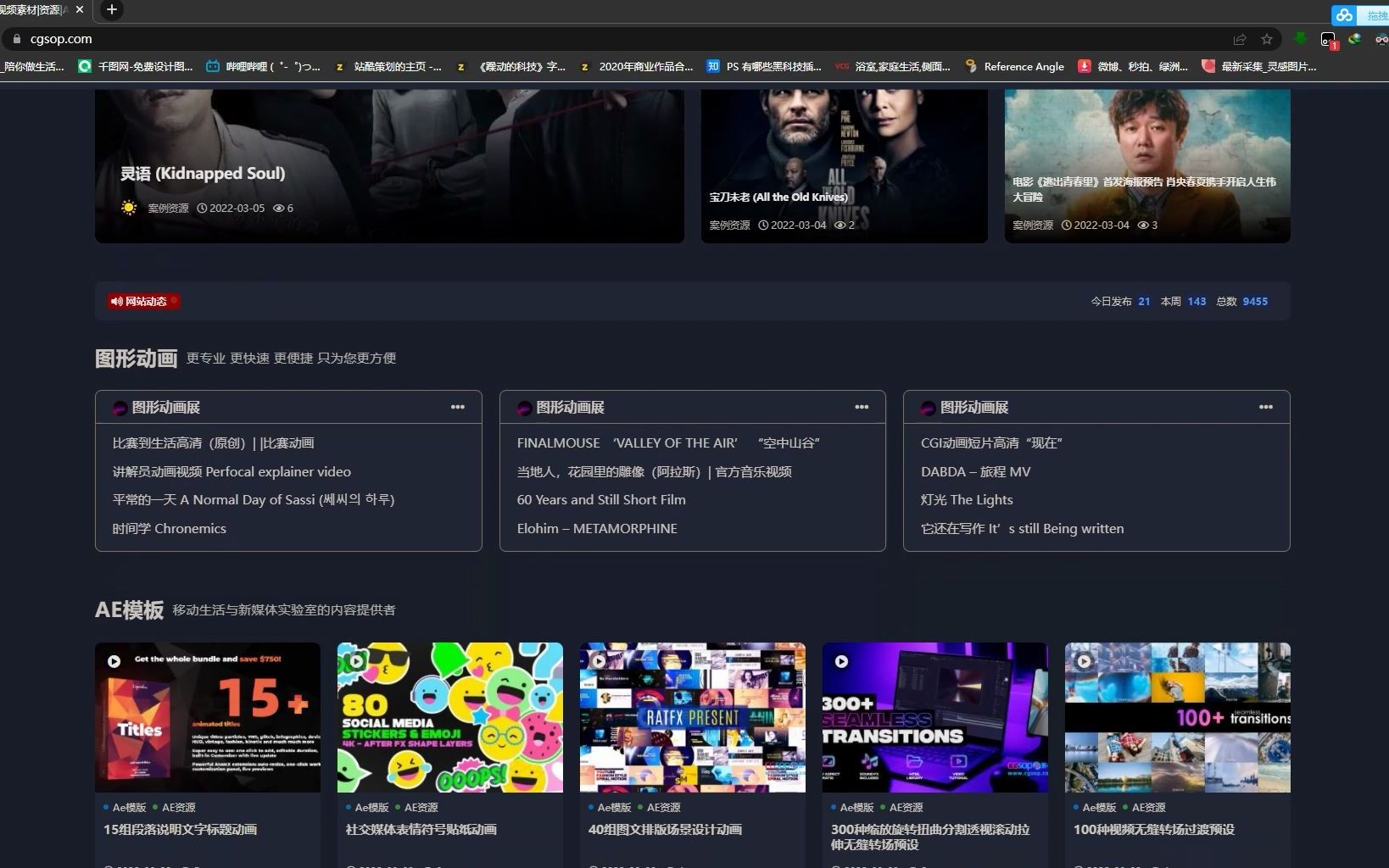This screenshot has width=1389, height=868.
Task: Click 总数 9455 statistic
Action: (1241, 302)
